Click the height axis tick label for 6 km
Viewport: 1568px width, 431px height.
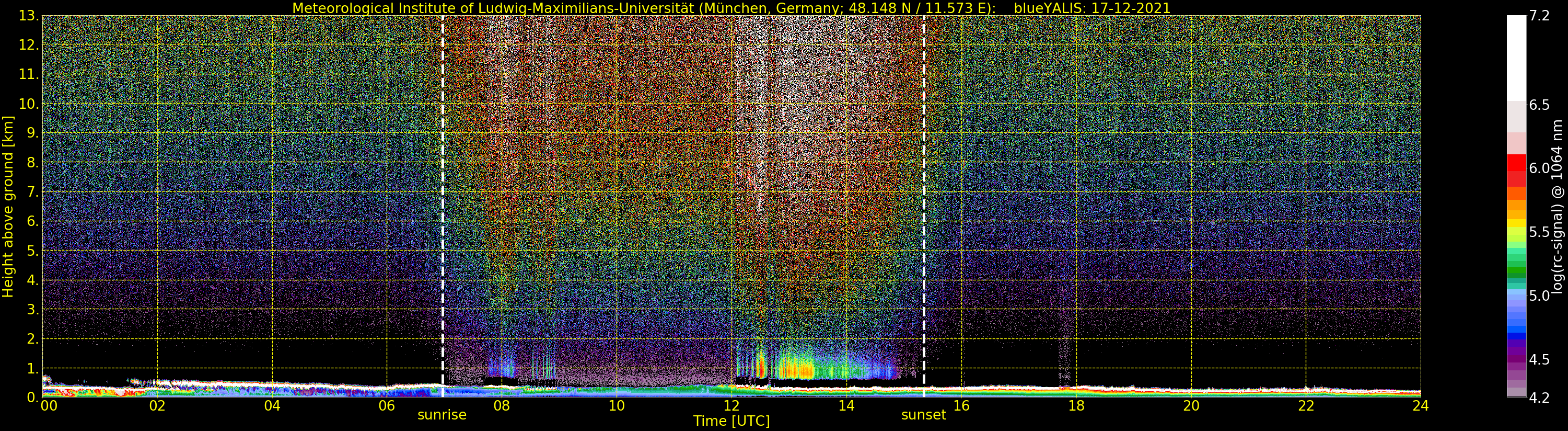coord(32,221)
